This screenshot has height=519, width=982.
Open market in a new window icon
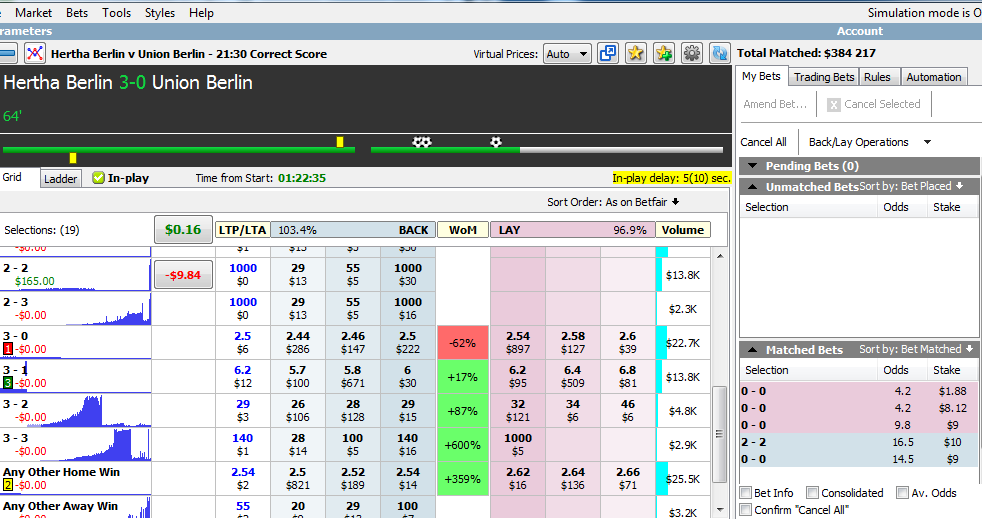(607, 53)
